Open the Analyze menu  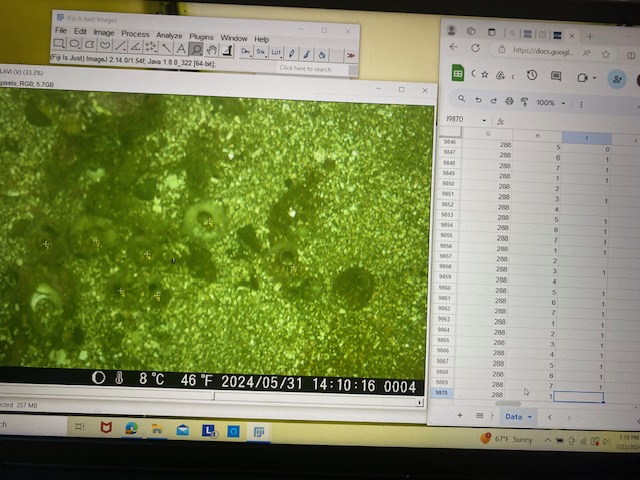click(x=169, y=36)
